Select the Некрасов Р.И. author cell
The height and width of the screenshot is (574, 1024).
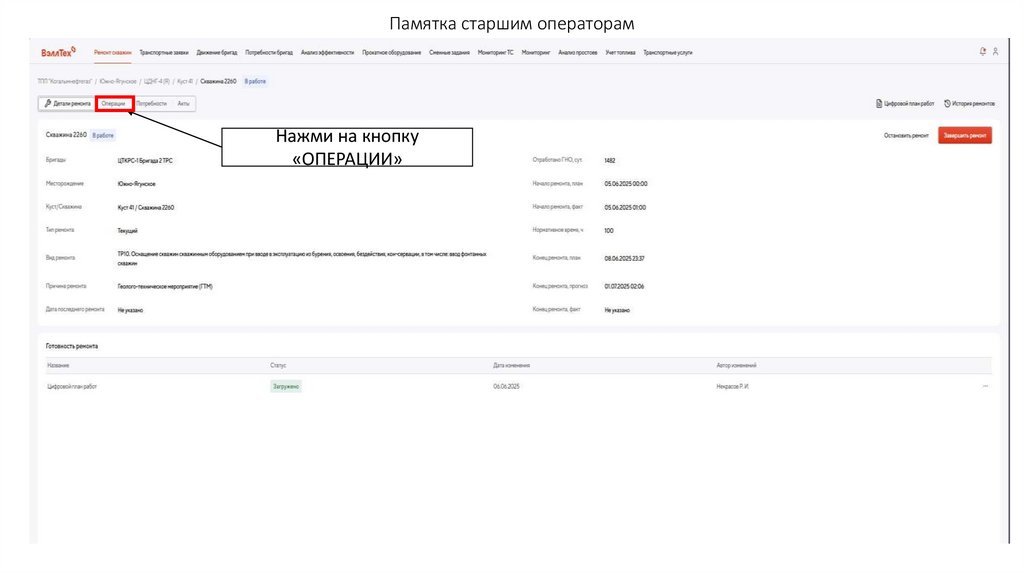732,386
